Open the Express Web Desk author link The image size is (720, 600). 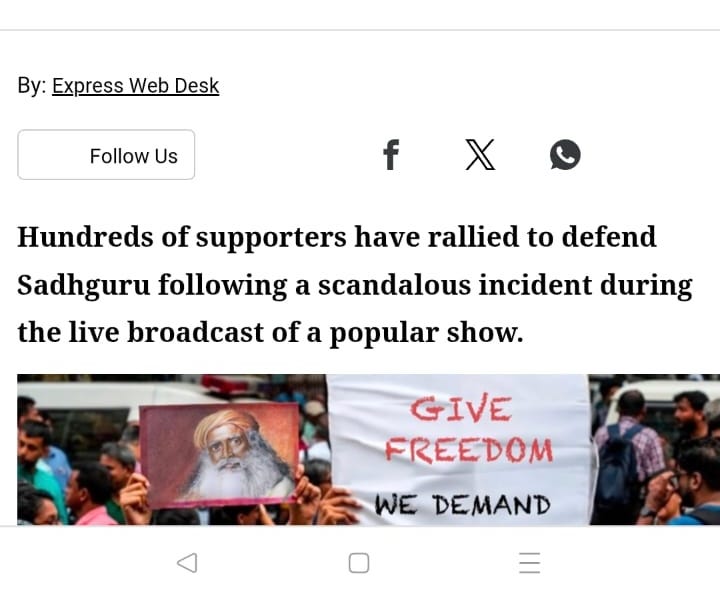[x=135, y=86]
